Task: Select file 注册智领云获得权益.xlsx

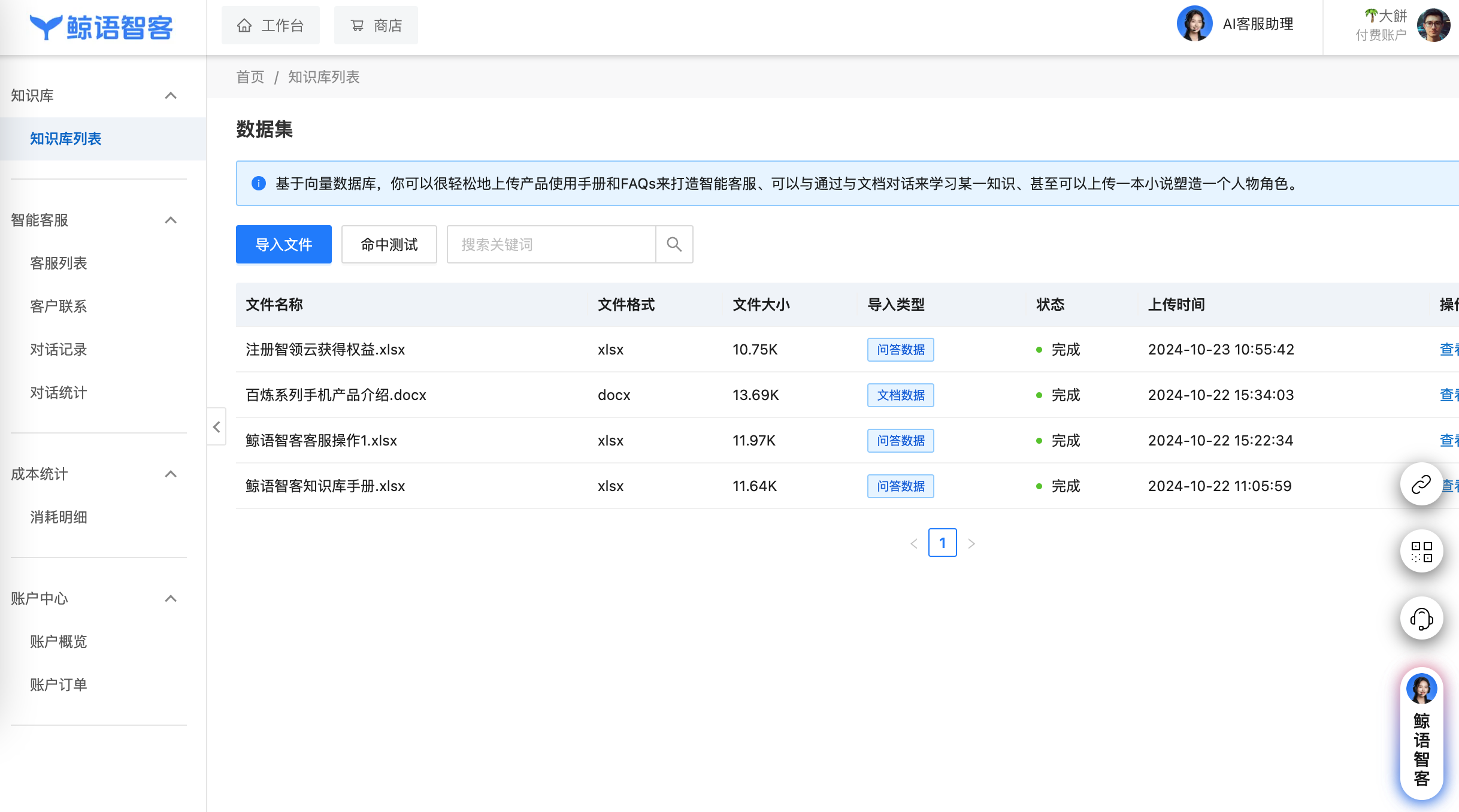Action: pyautogui.click(x=325, y=350)
